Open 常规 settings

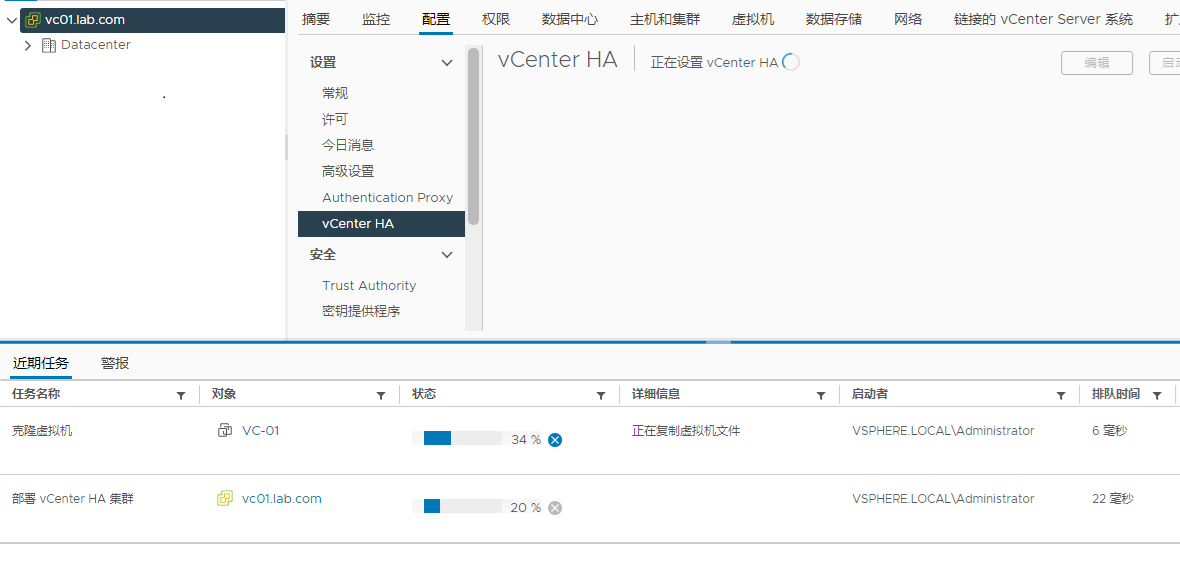pos(335,93)
